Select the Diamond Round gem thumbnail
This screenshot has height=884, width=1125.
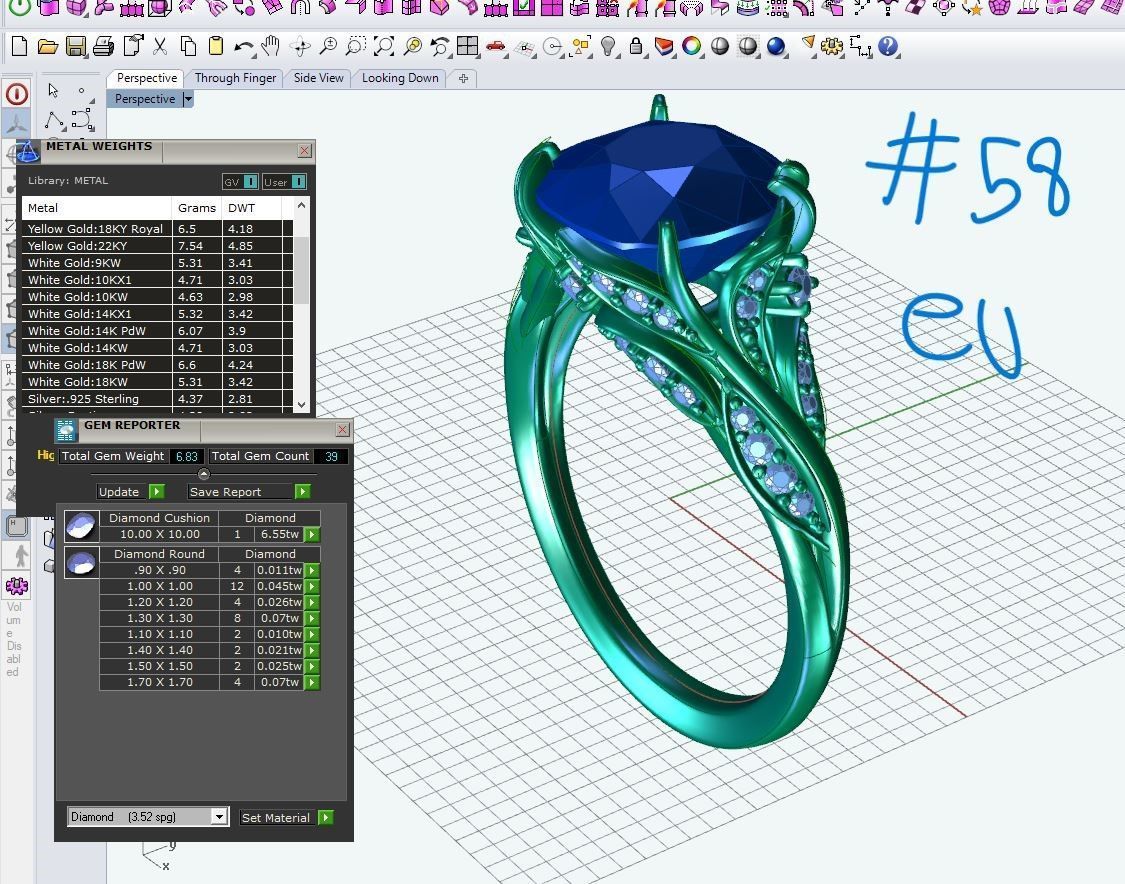[x=81, y=562]
